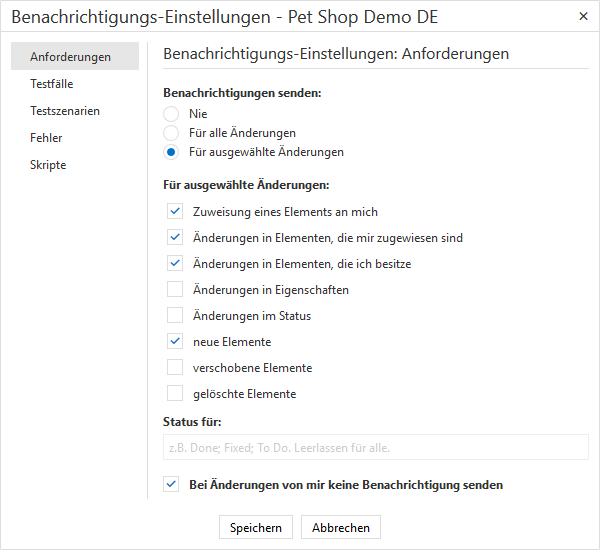Uncheck the neue Elemente checkbox
Viewport: 600px width, 550px height.
coord(175,342)
